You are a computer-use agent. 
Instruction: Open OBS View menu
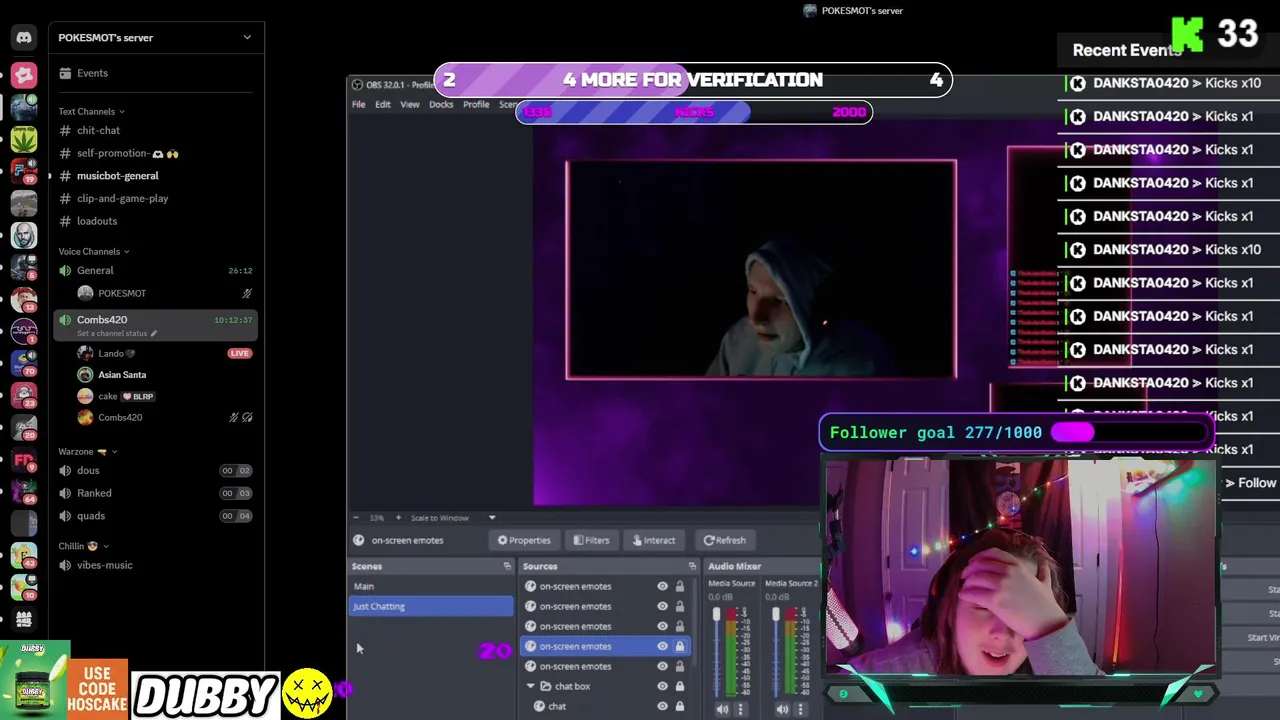(x=410, y=105)
